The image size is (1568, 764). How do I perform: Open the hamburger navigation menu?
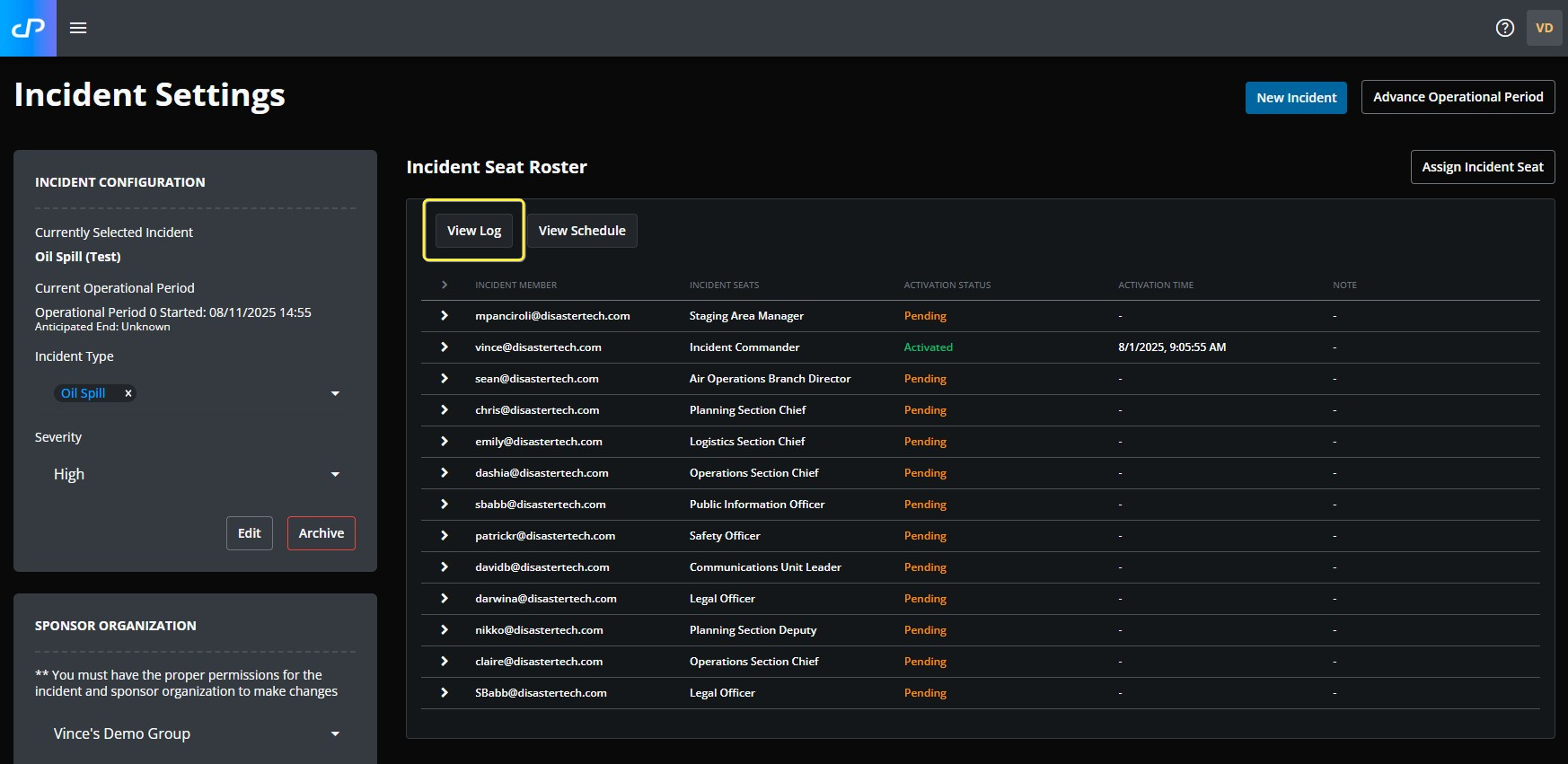point(78,28)
